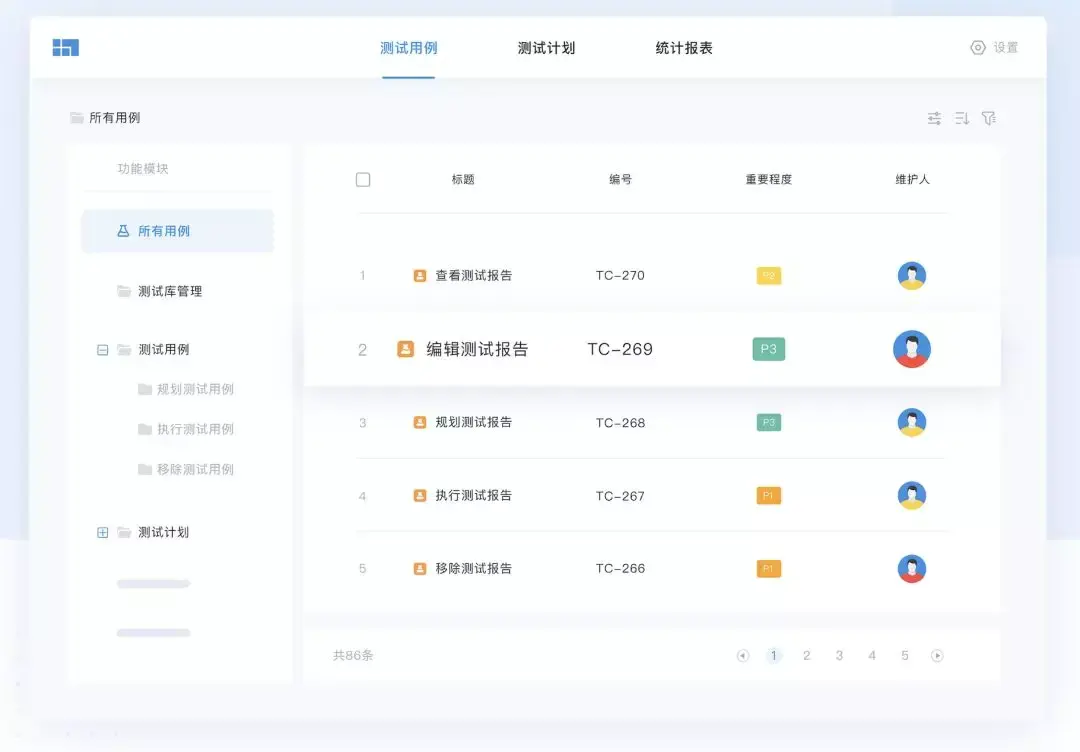Go to page 1

coord(773,656)
